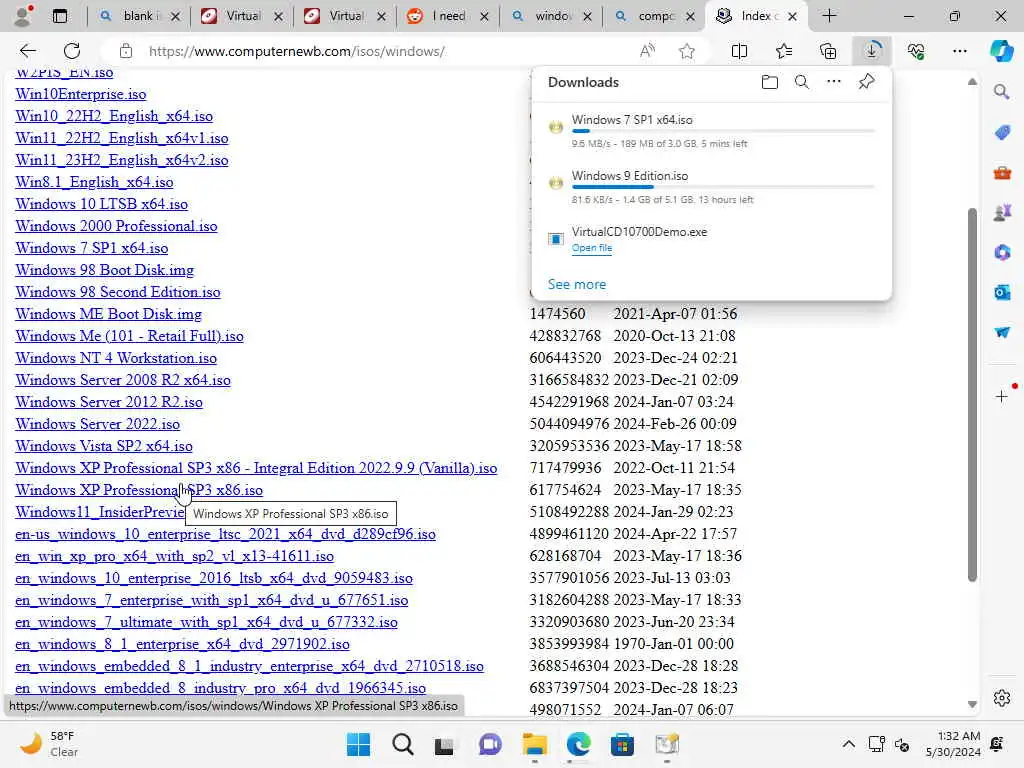
Task: Click See more in Downloads
Action: pos(577,284)
